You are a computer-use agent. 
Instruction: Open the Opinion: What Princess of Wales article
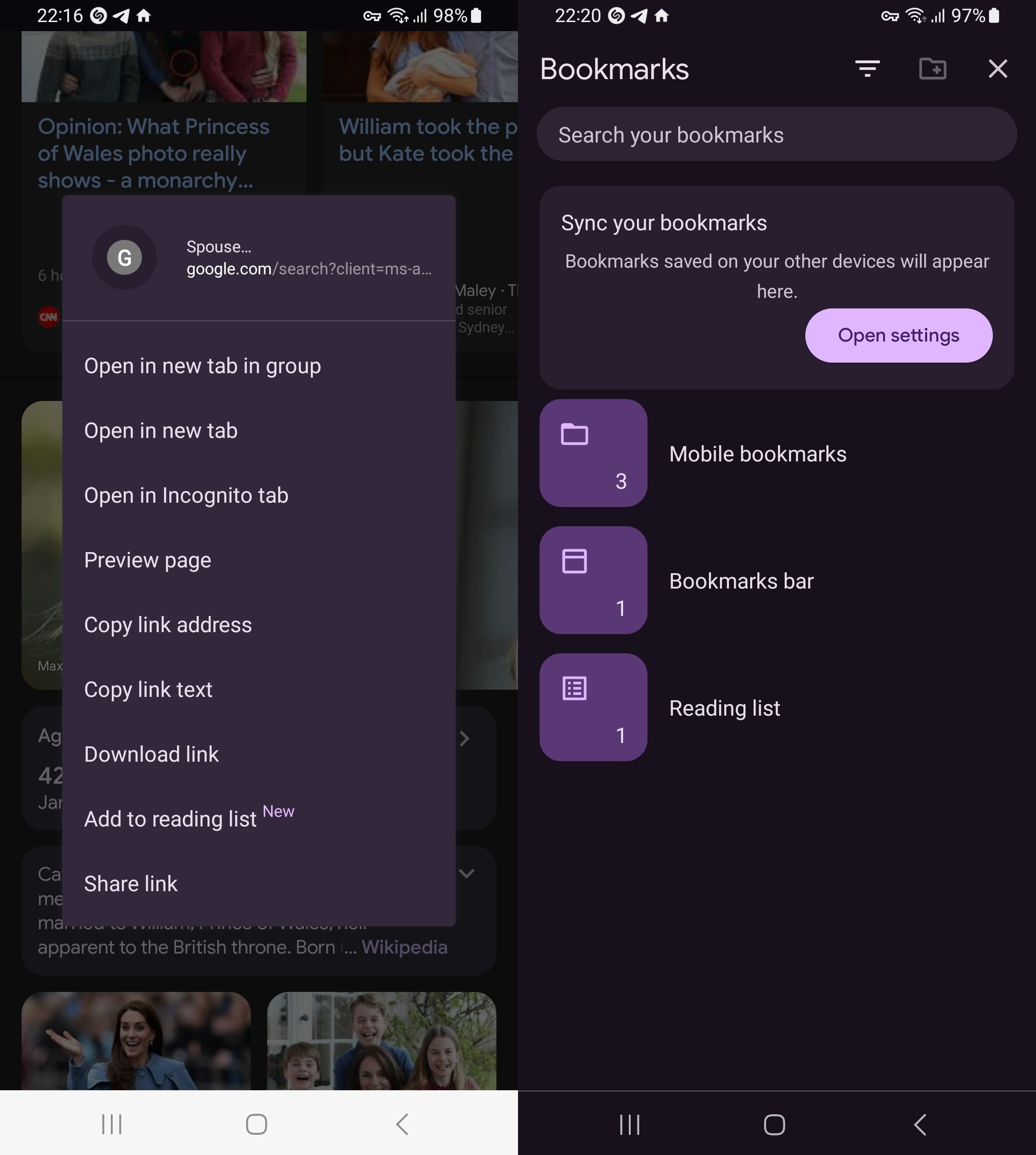tap(153, 153)
